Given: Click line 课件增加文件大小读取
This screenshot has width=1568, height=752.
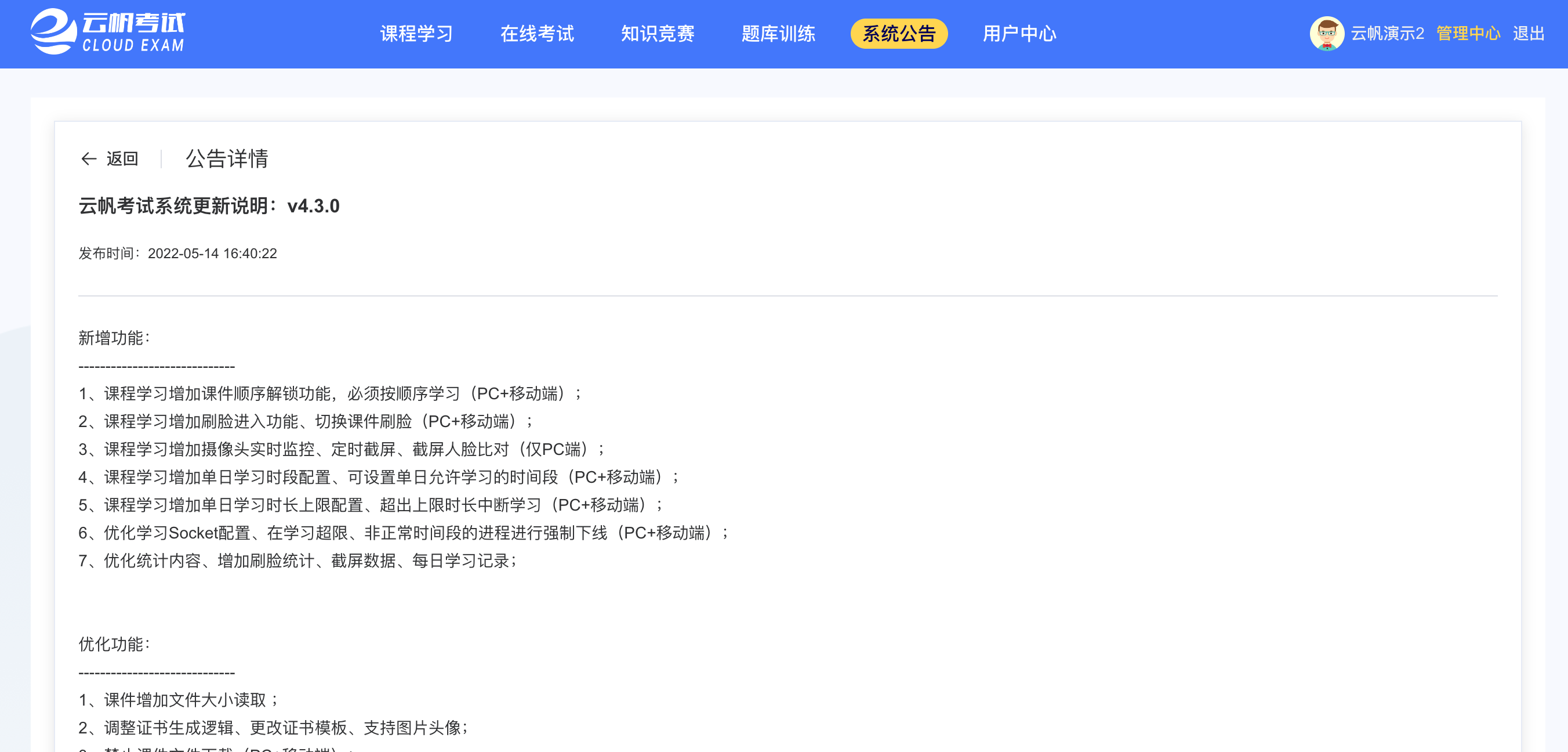Looking at the screenshot, I should (179, 700).
